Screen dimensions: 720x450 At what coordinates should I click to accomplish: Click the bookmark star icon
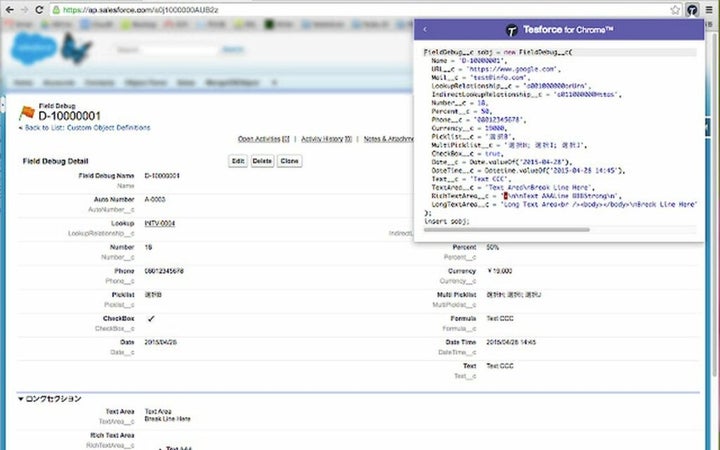pyautogui.click(x=676, y=8)
